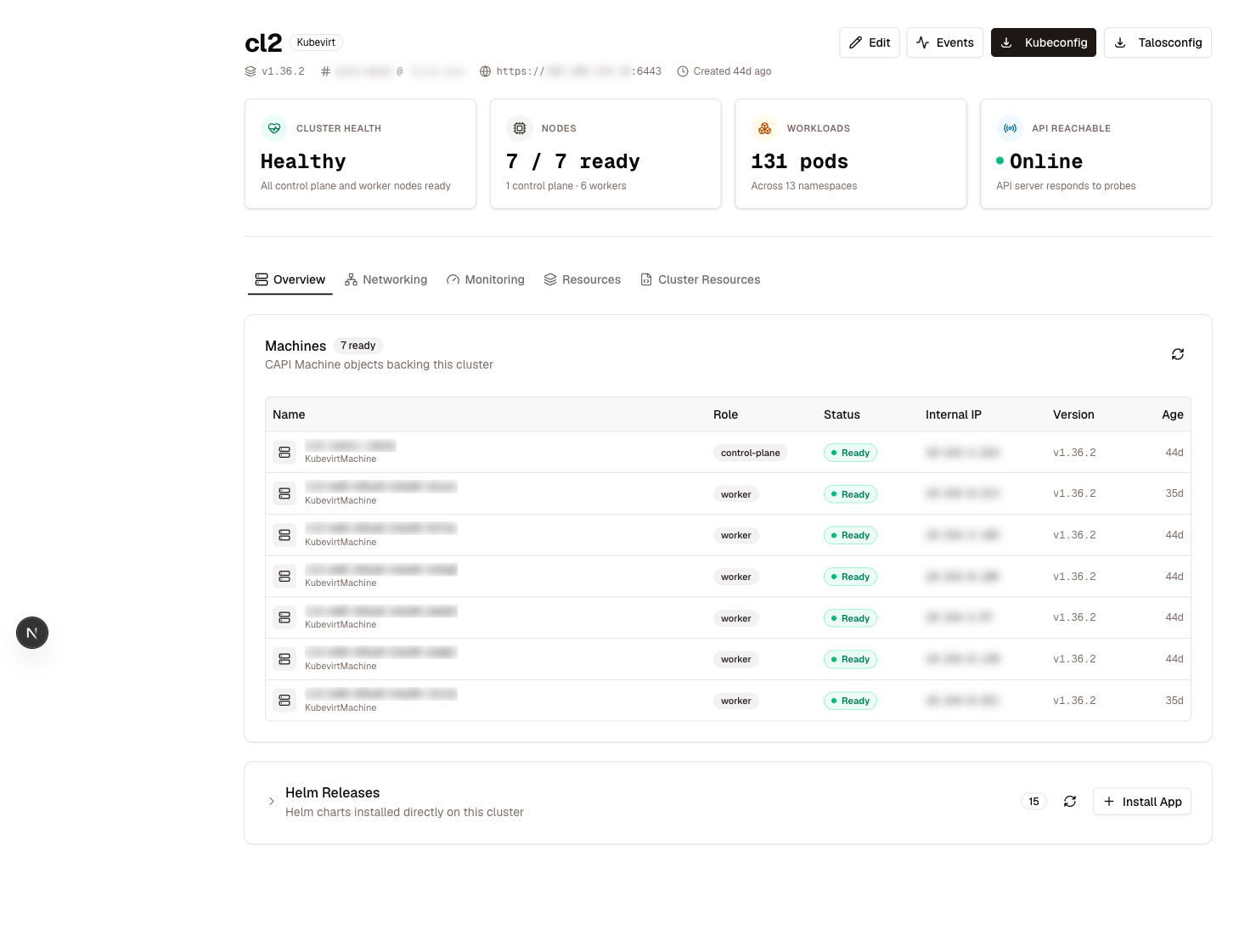Image resolution: width=1239 pixels, height=952 pixels.
Task: Click the Created 44d ago label
Action: click(x=732, y=71)
